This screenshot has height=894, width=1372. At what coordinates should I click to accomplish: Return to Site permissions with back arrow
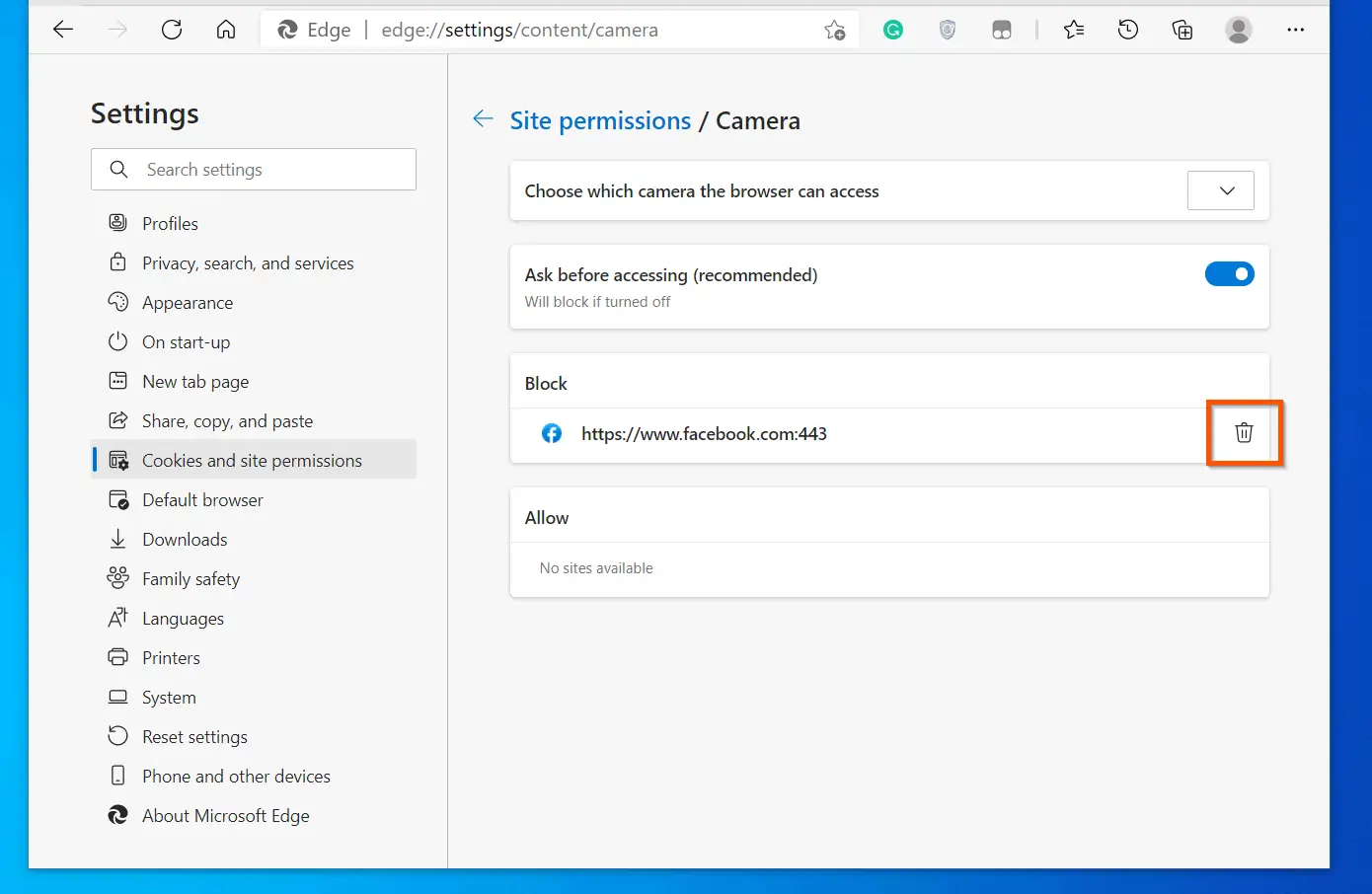click(483, 119)
